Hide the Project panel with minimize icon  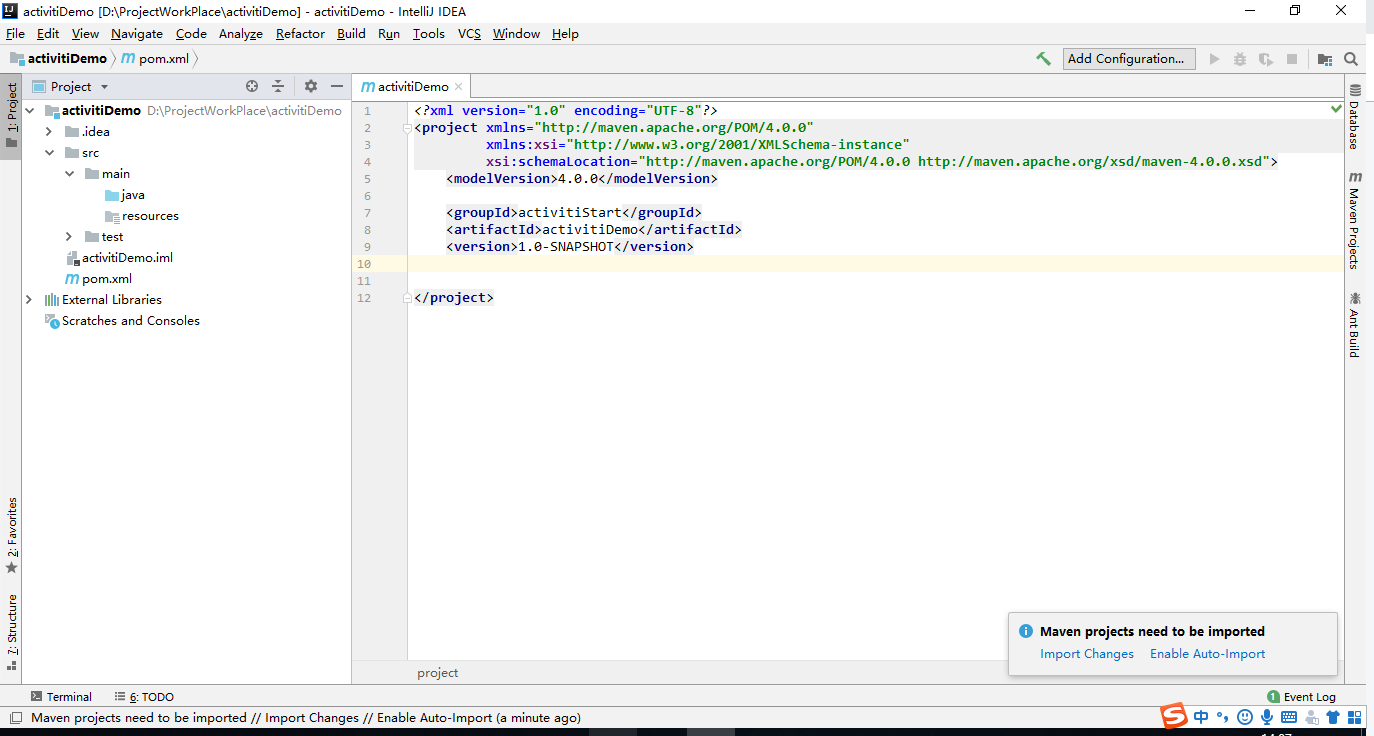pos(337,86)
